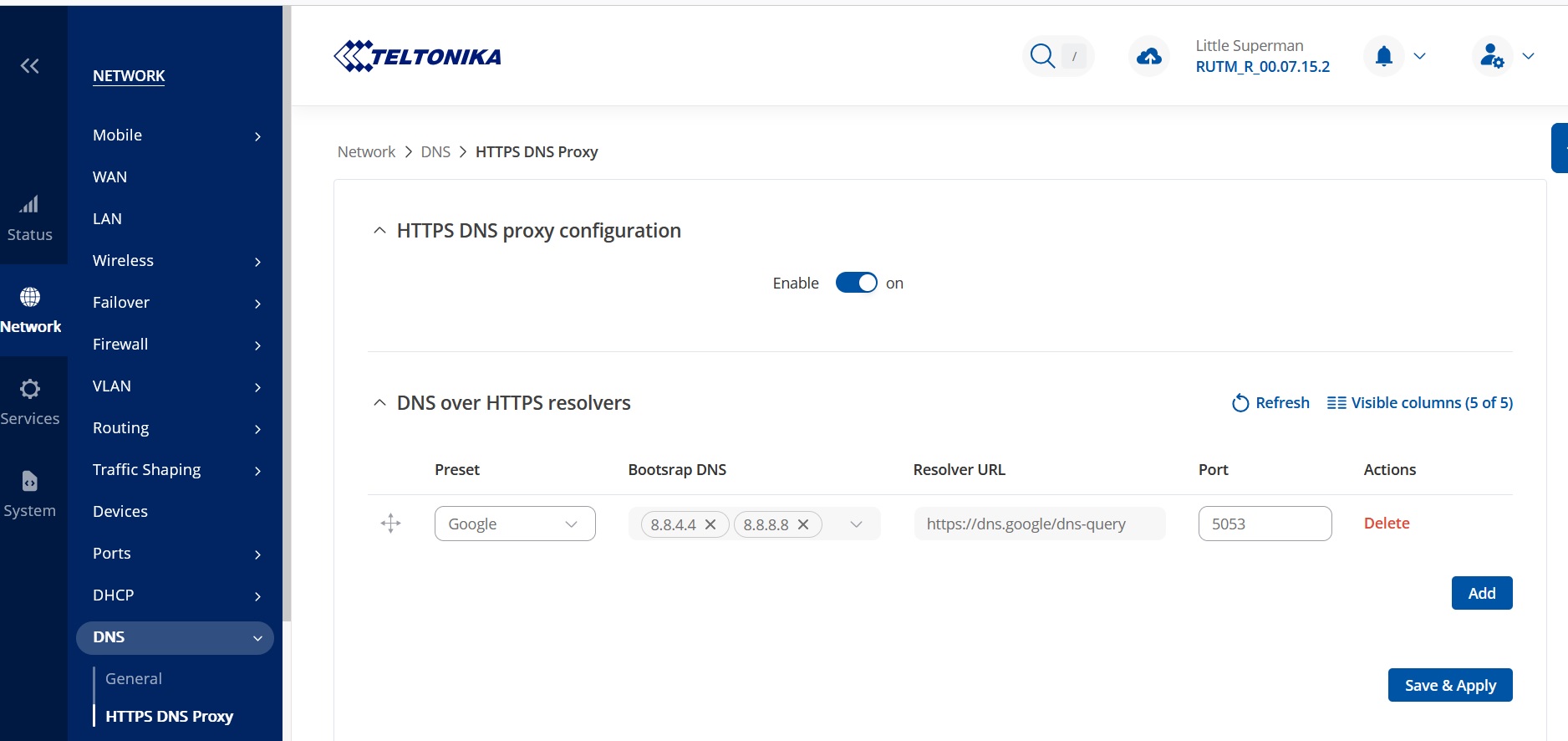Open the System section icon
The image size is (1568, 741).
30,482
